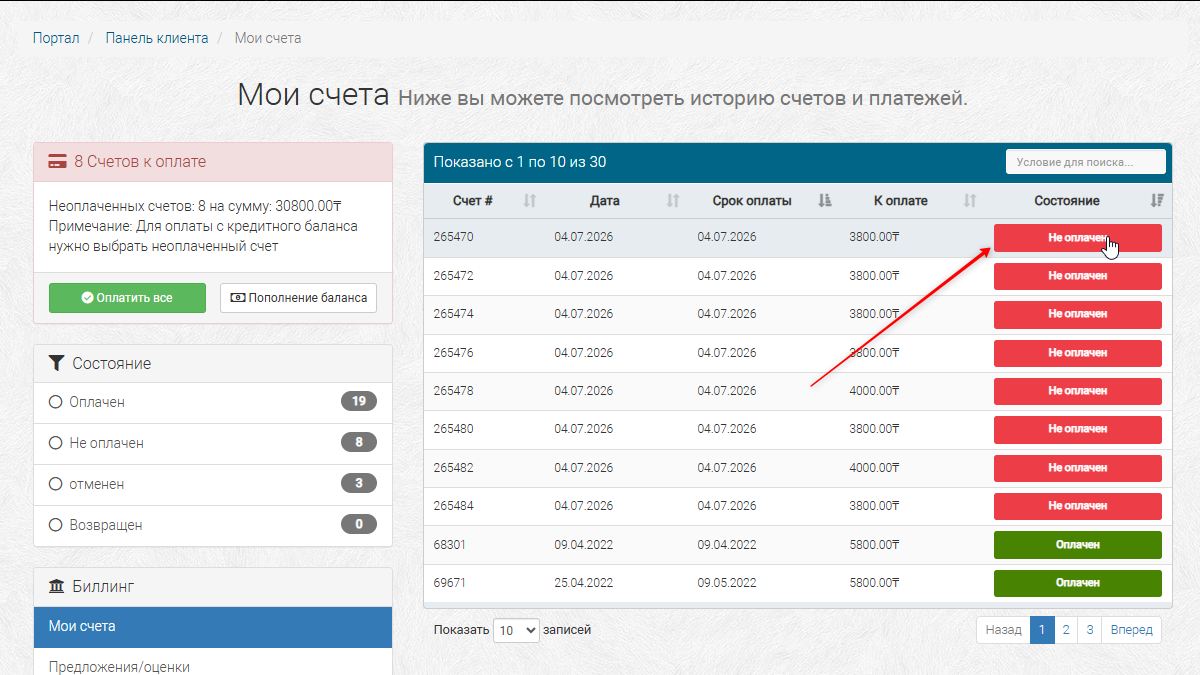
Task: Click invoice number 265470
Action: click(x=454, y=238)
